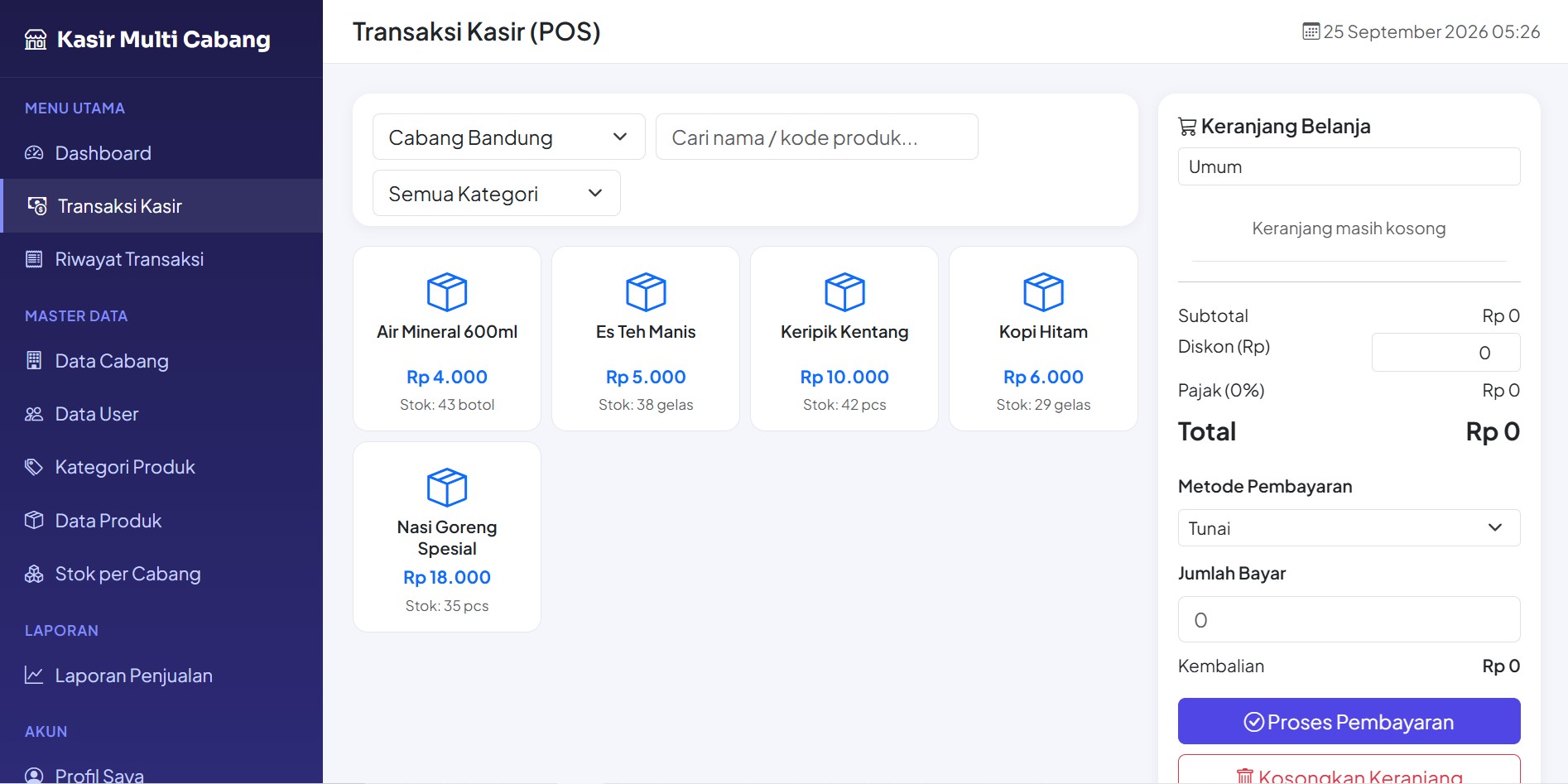Open Data Cabang from the sidebar
1568x784 pixels.
[161, 361]
